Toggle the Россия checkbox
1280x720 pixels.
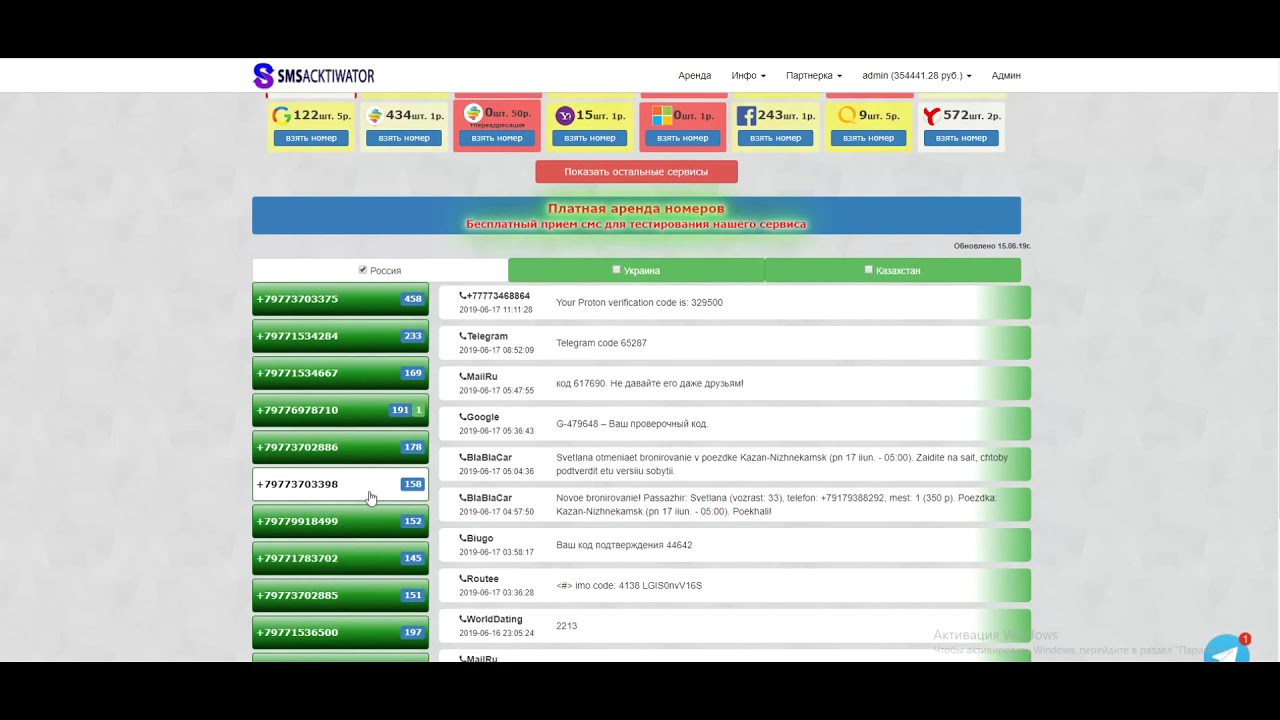[363, 270]
